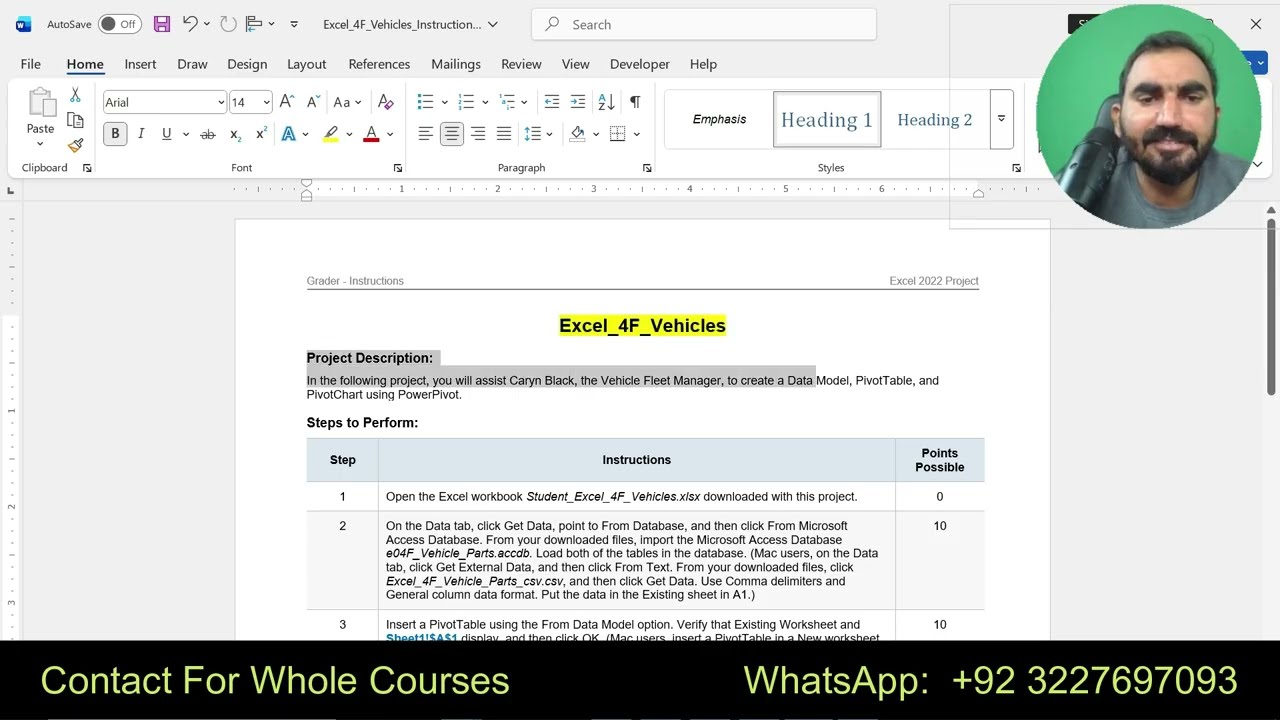The height and width of the screenshot is (720, 1280).
Task: Align text to the left
Action: pyautogui.click(x=426, y=134)
